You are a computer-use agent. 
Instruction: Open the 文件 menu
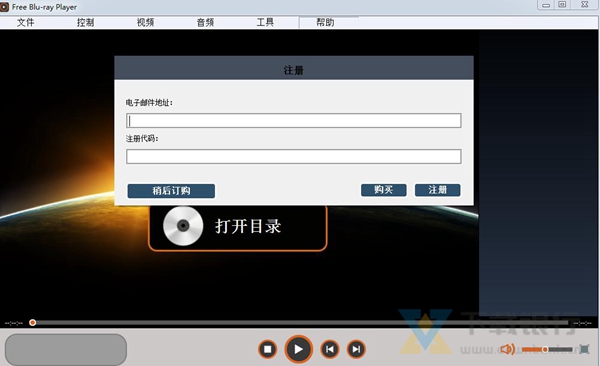click(26, 23)
